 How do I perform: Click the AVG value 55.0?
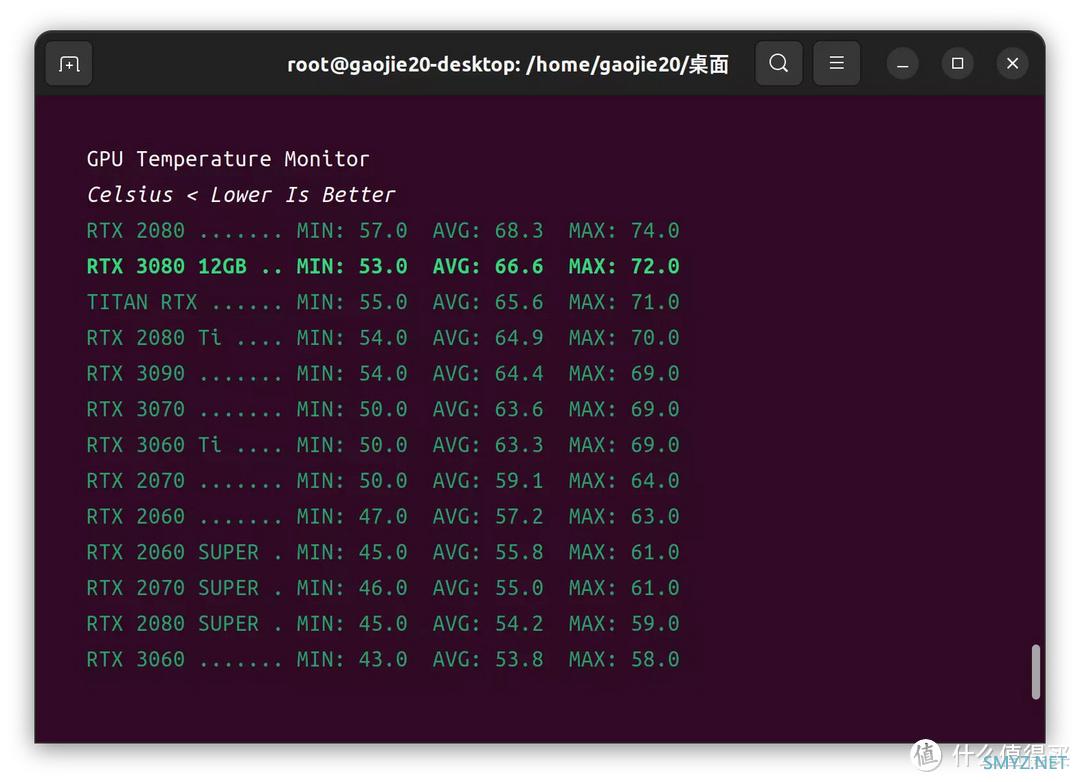pos(519,589)
